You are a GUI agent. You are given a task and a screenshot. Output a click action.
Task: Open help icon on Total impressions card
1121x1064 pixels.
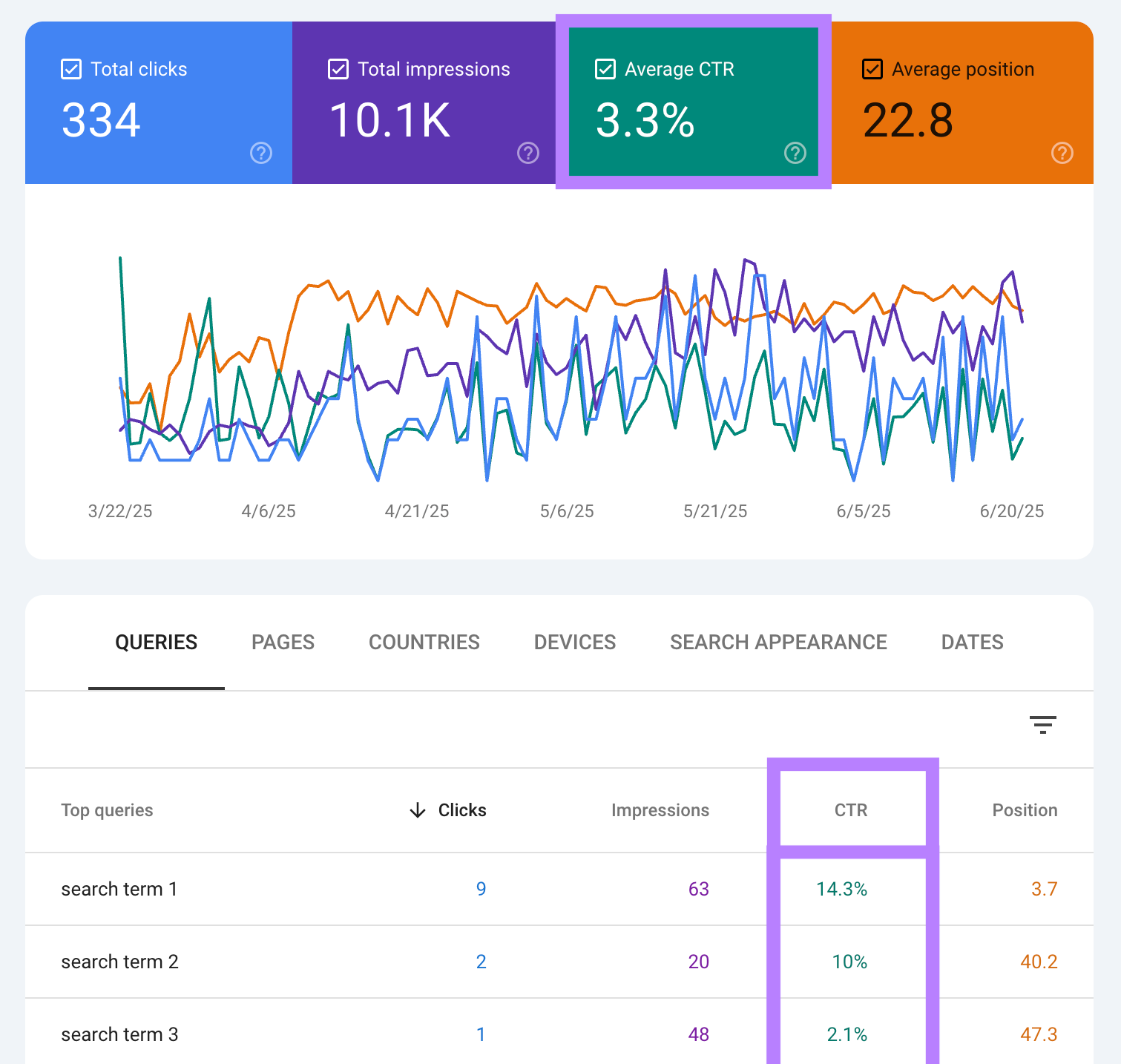point(527,154)
